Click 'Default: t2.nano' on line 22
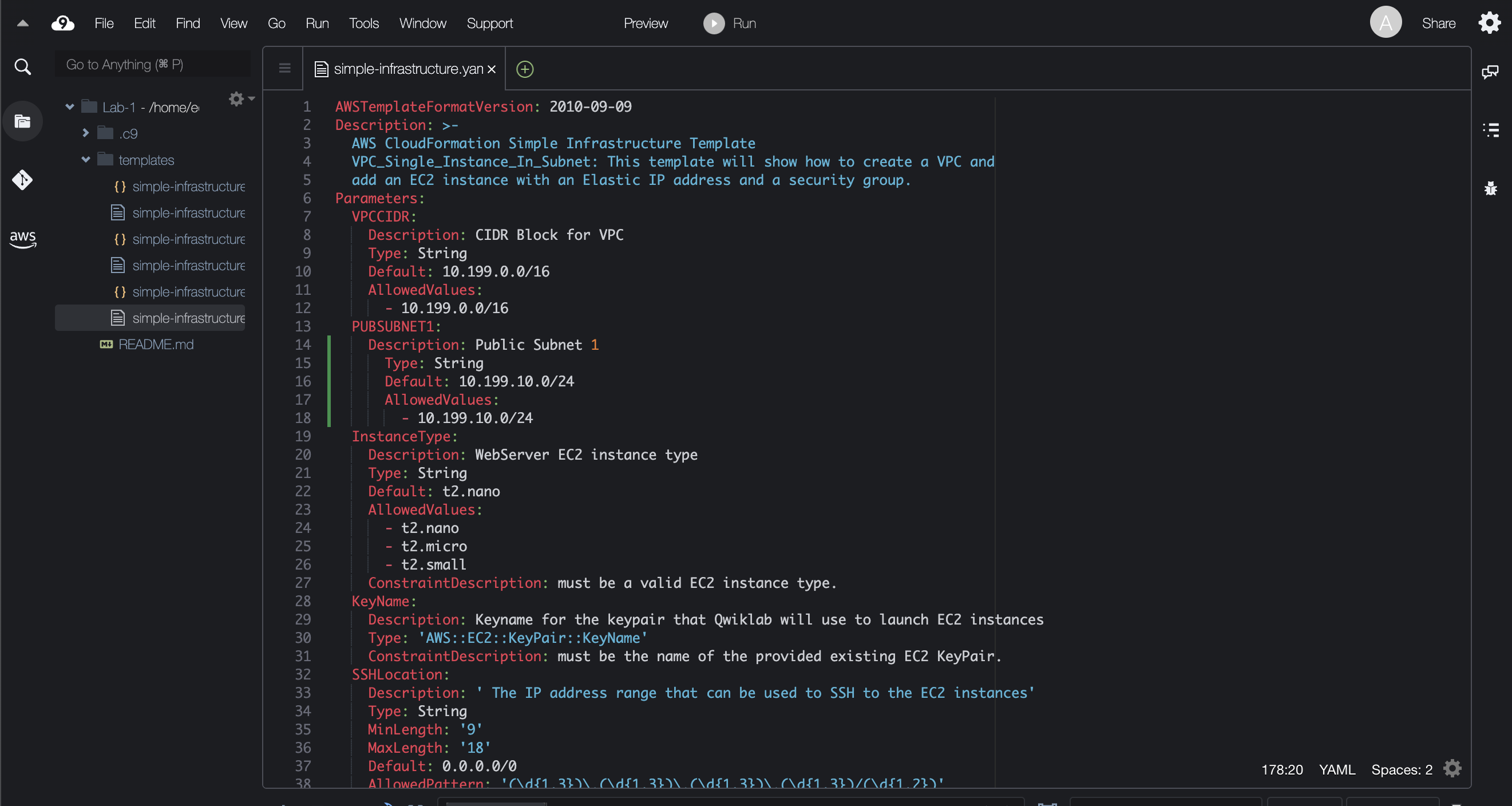Screen dimensions: 1512x806 click(x=434, y=491)
